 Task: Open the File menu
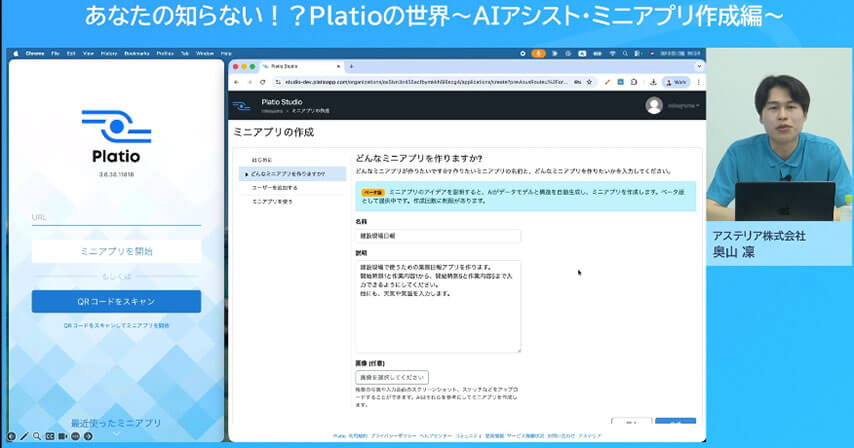coord(55,53)
